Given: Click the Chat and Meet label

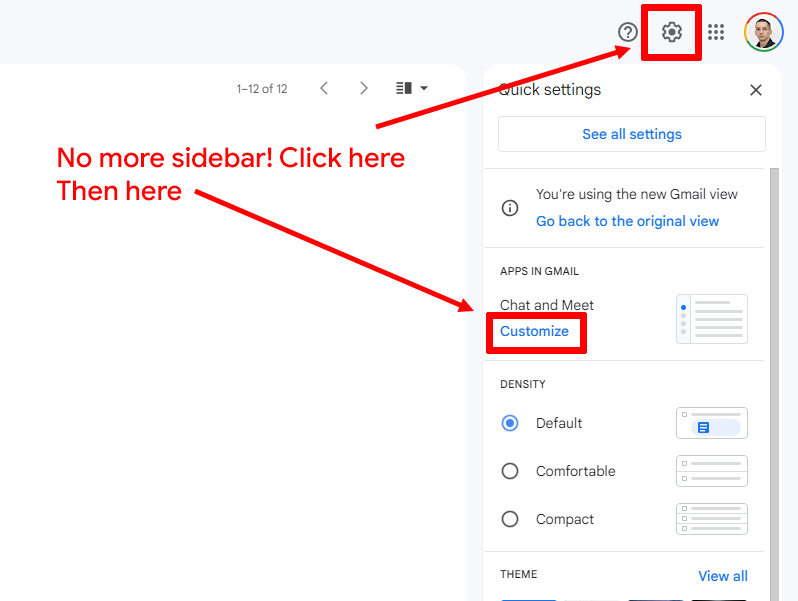Looking at the screenshot, I should tap(547, 305).
